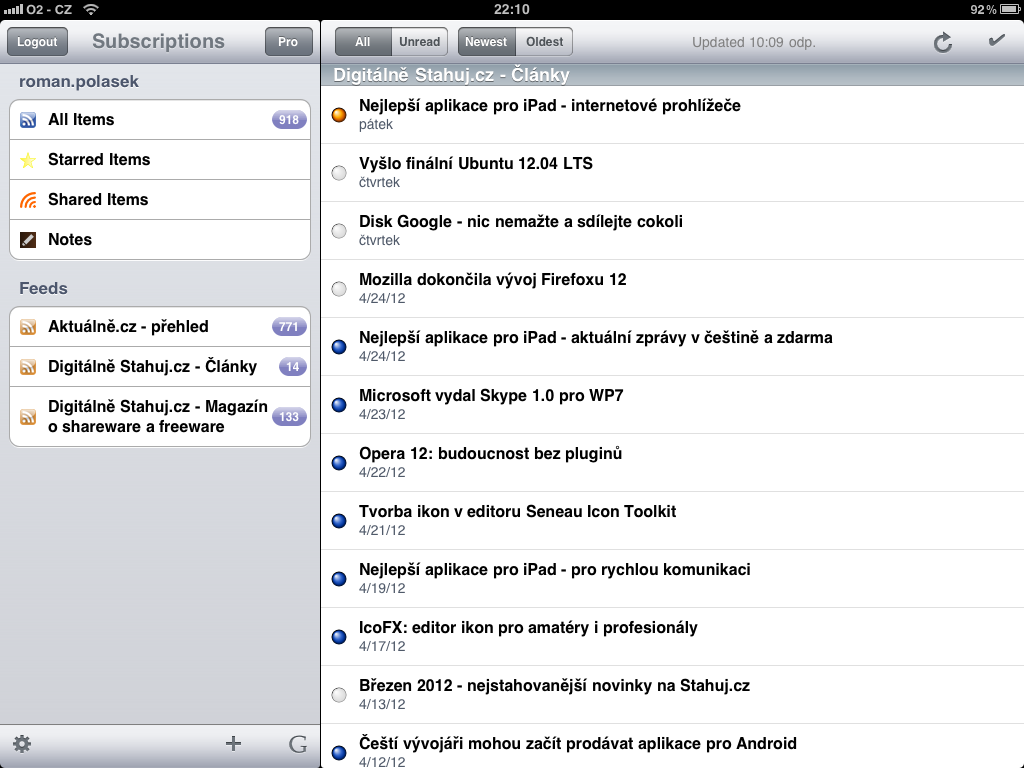Tap the Updated 10:09 odp. status text
Viewport: 1024px width, 768px height.
[x=754, y=42]
